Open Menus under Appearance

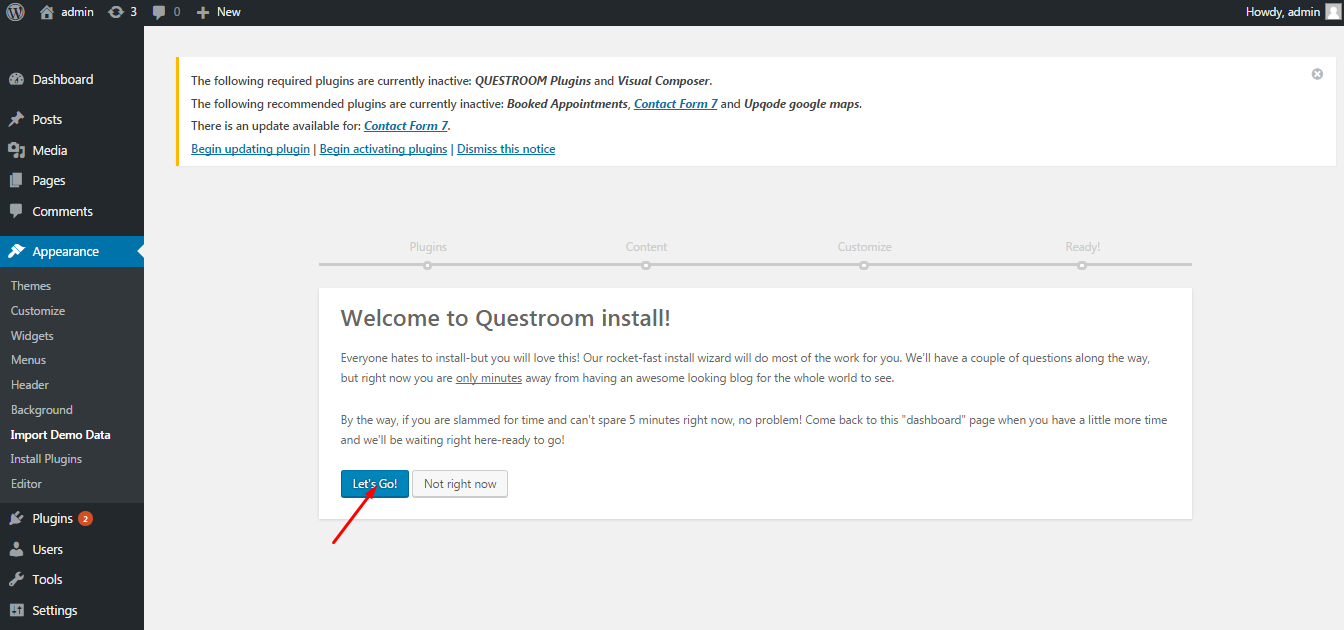(x=28, y=360)
